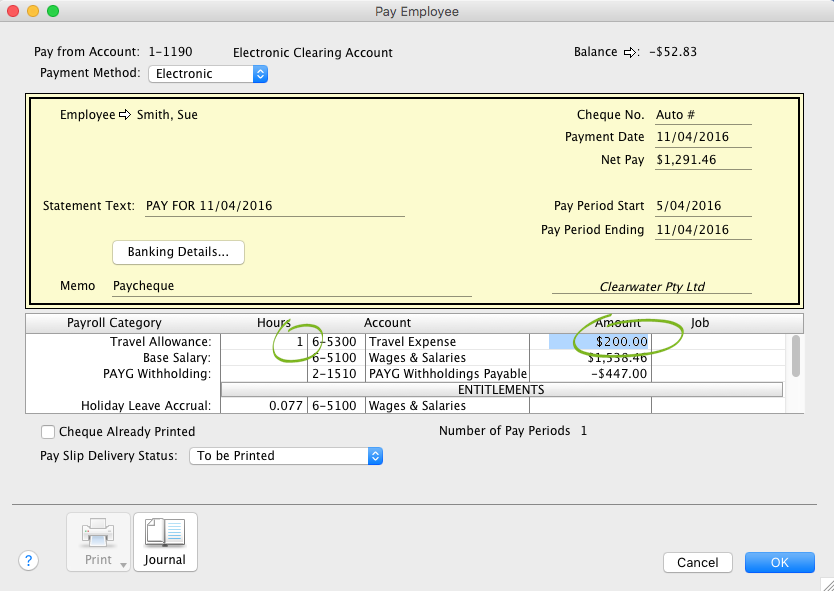This screenshot has width=834, height=591.
Task: Tick the Cheque Already Printed checkbox
Action: click(48, 432)
